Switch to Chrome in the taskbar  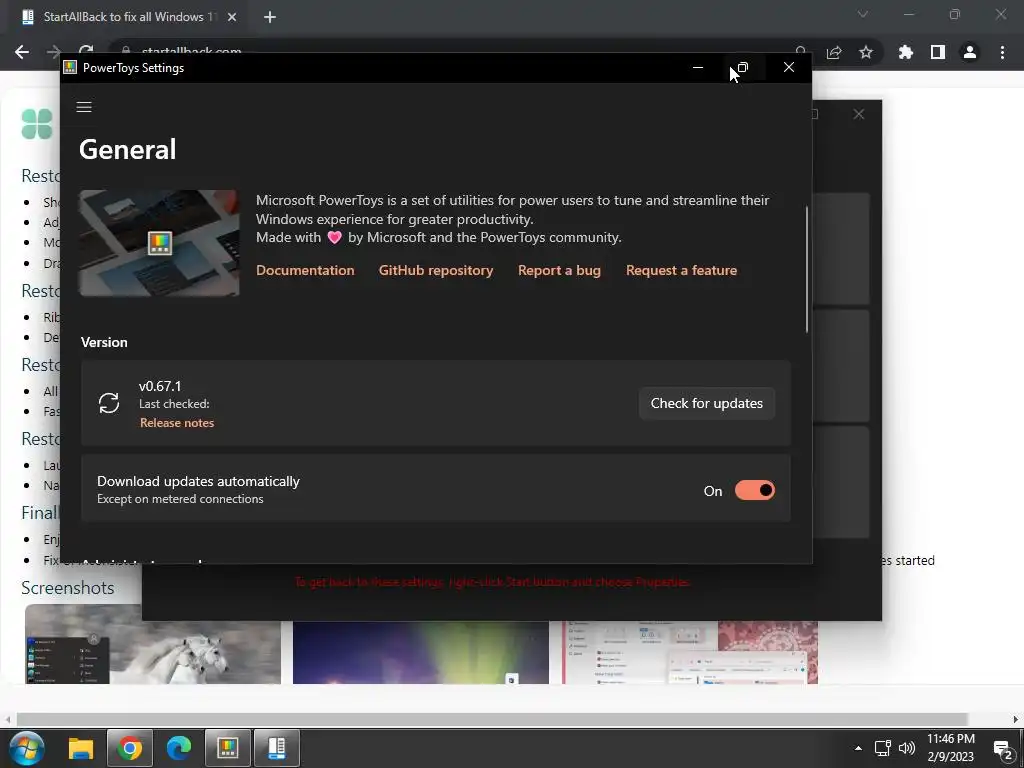coord(130,748)
